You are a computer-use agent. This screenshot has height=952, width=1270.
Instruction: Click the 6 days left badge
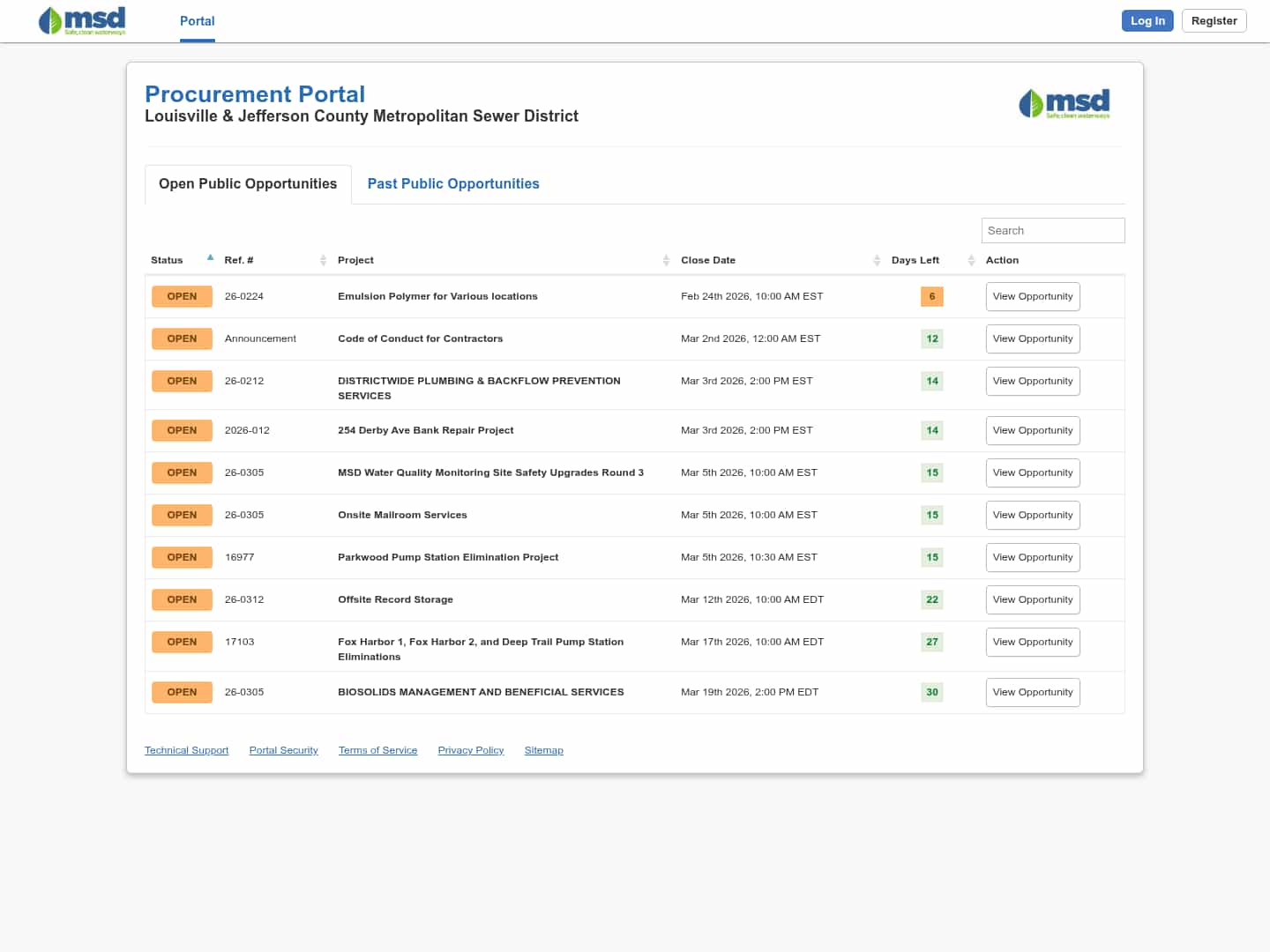click(x=931, y=296)
